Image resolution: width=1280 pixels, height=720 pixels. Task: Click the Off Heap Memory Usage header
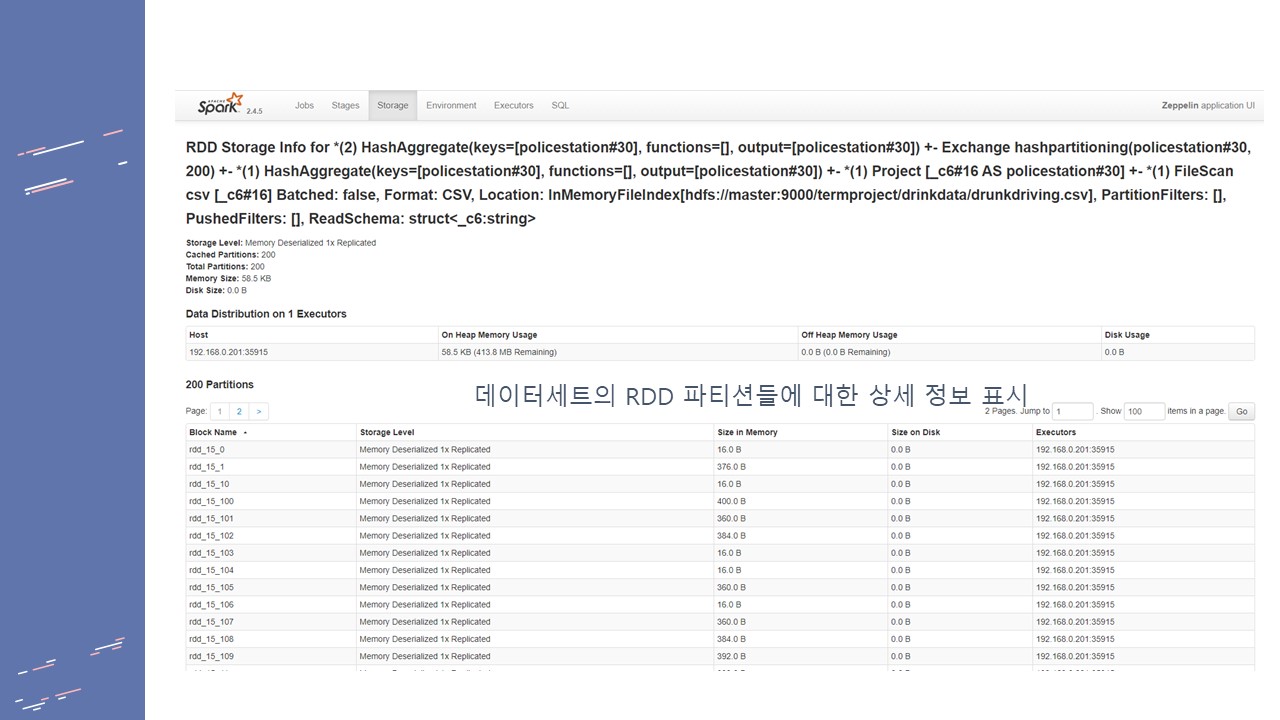point(849,335)
